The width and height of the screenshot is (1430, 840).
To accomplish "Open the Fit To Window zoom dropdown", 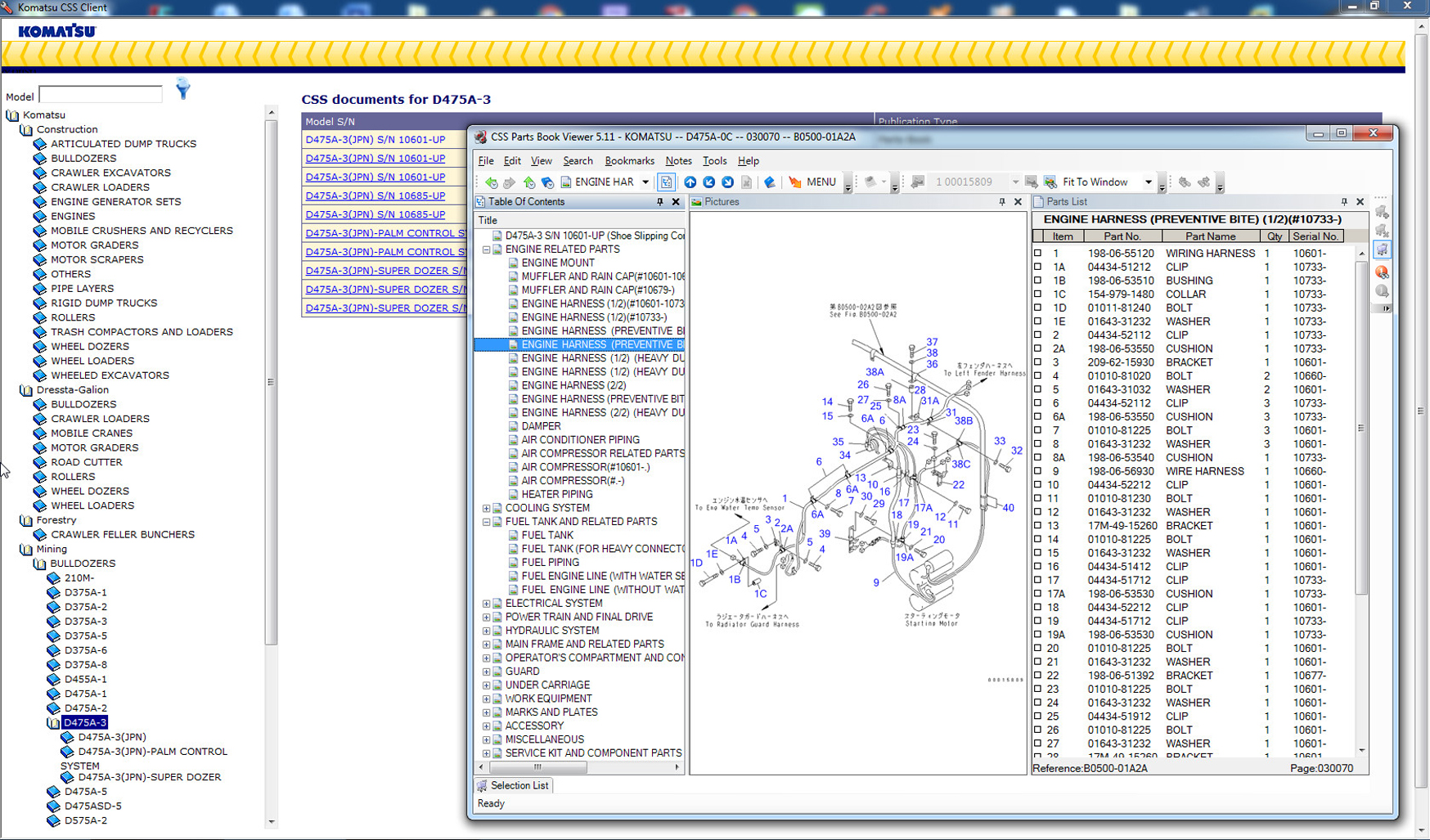I will (1148, 182).
